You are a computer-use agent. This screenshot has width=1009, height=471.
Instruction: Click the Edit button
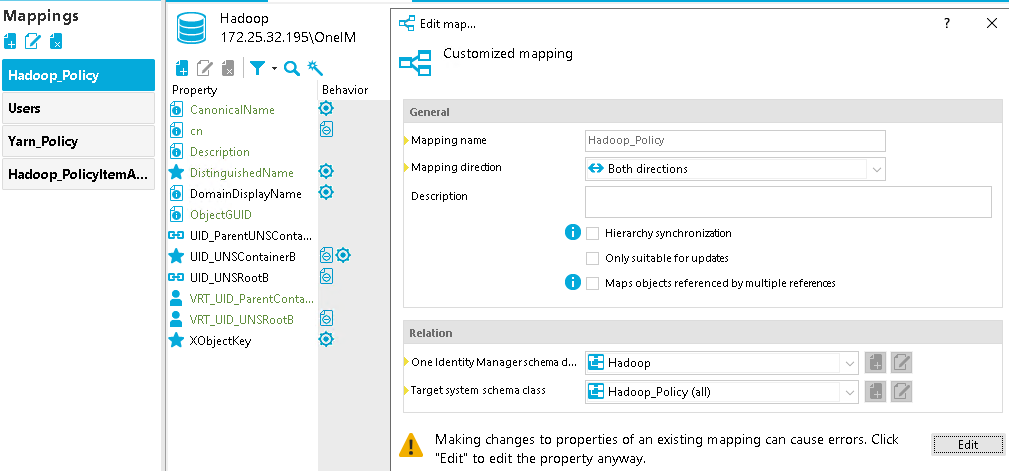tap(967, 445)
